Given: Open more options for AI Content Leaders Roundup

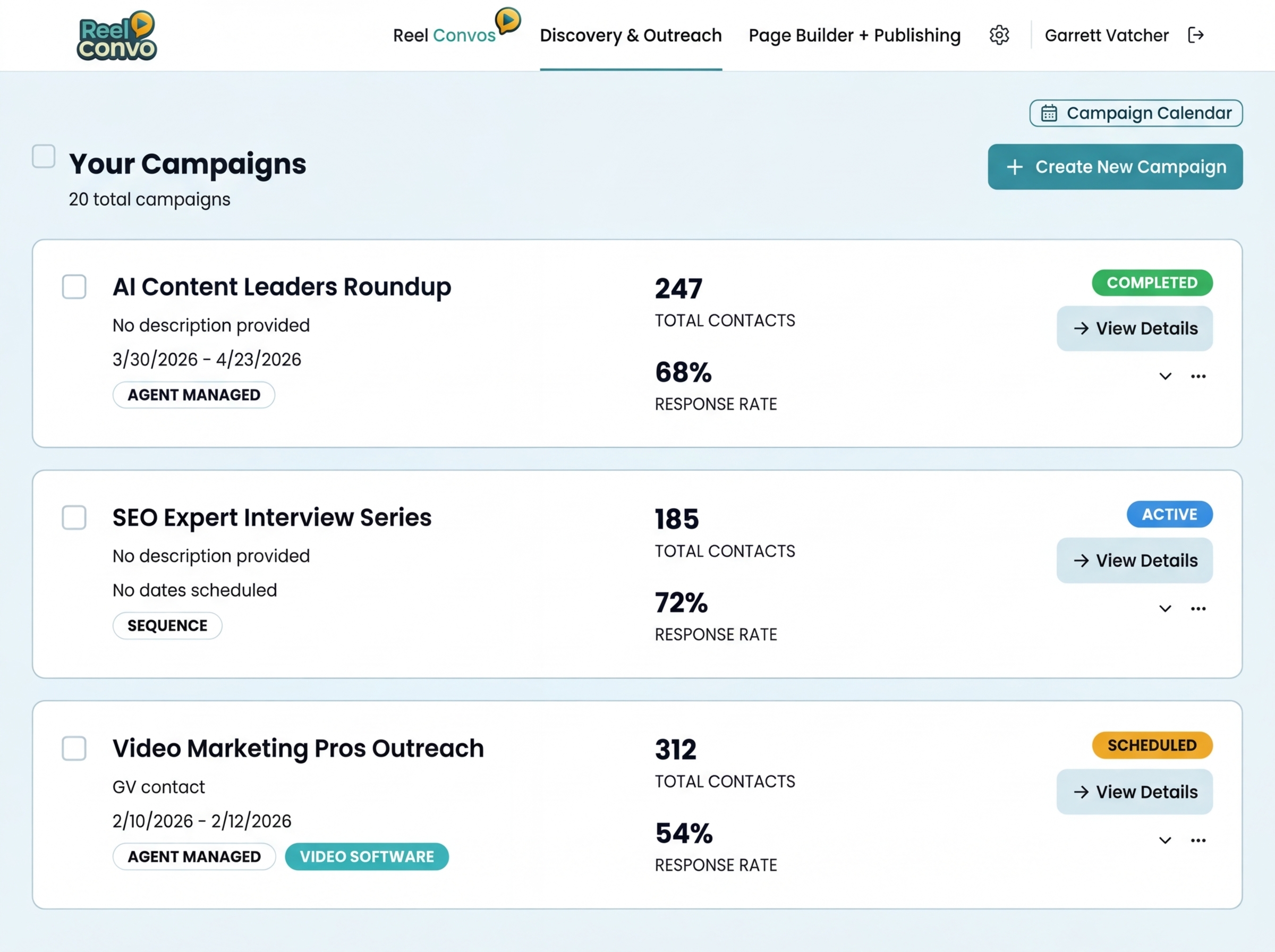Looking at the screenshot, I should (1198, 376).
